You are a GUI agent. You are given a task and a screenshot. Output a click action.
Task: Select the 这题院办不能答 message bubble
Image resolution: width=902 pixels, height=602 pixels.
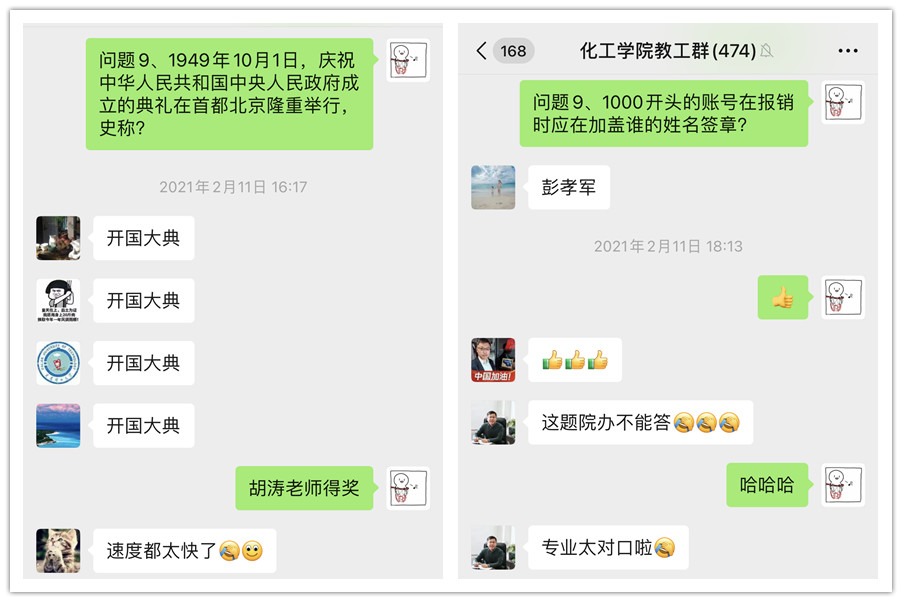(640, 422)
